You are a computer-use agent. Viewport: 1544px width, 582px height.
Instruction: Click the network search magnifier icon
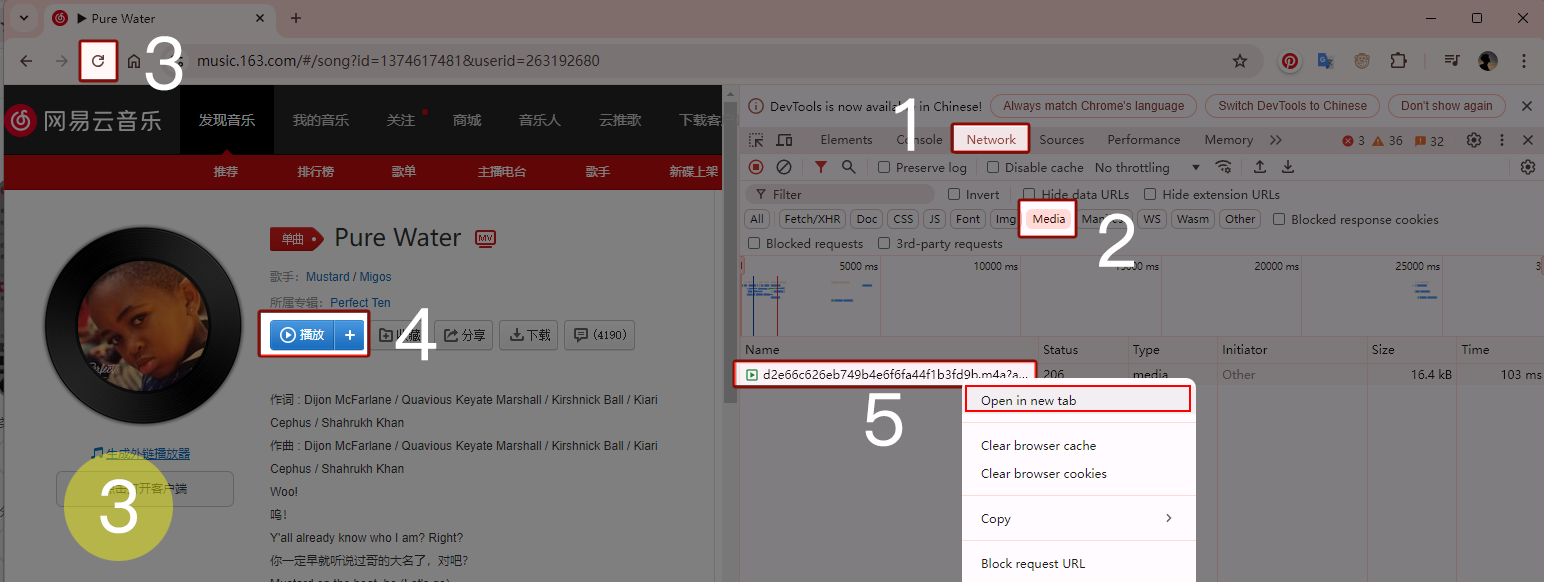tap(849, 167)
